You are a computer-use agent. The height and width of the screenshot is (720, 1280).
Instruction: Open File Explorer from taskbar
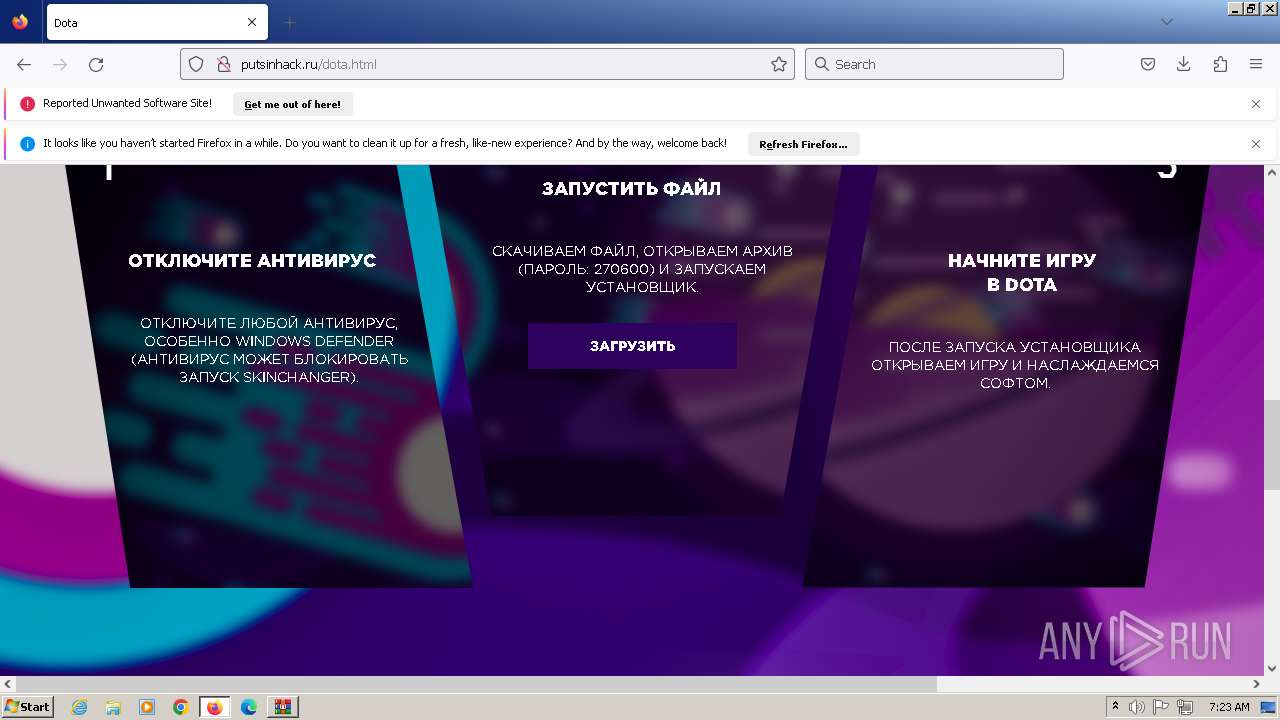coord(113,707)
